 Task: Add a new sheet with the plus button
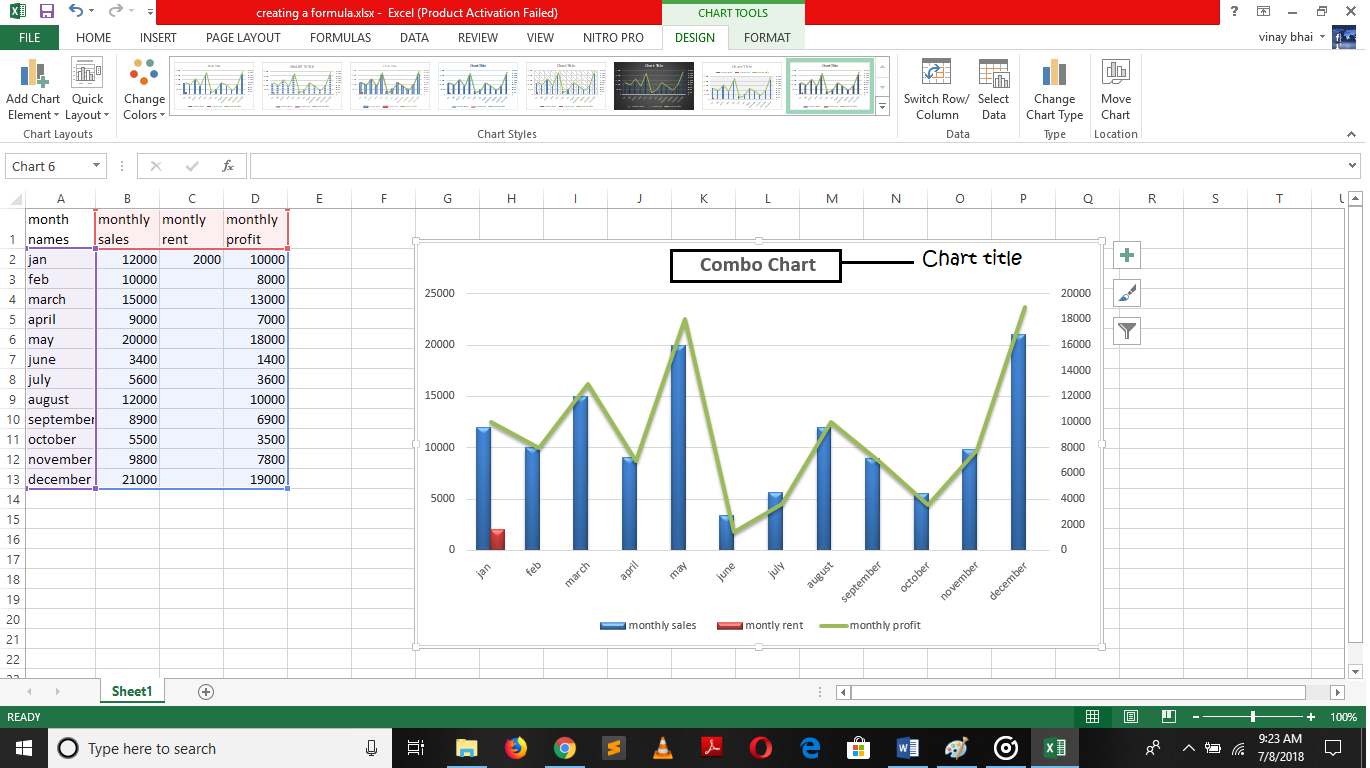206,692
